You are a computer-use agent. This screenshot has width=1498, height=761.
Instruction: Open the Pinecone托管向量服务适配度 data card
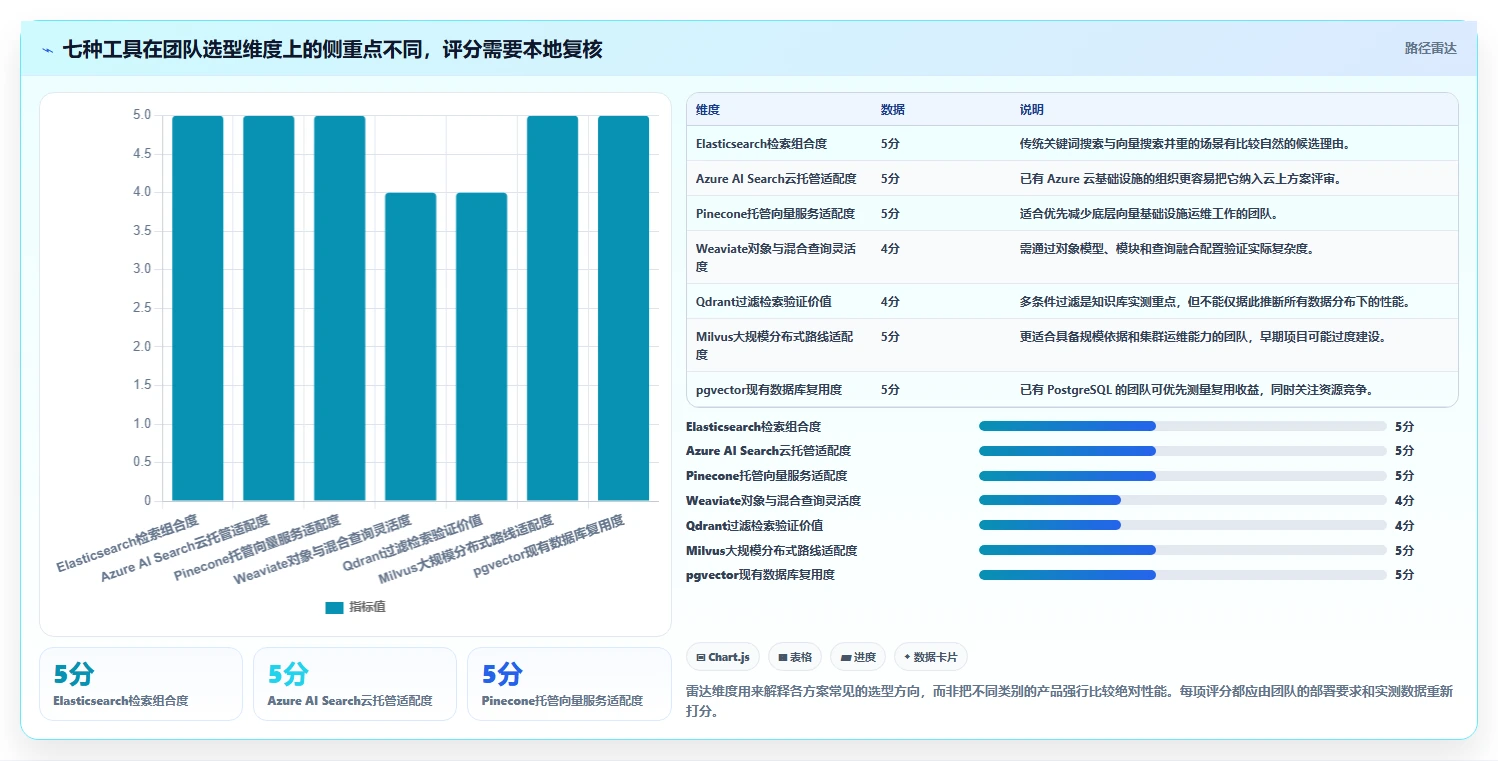pyautogui.click(x=569, y=684)
